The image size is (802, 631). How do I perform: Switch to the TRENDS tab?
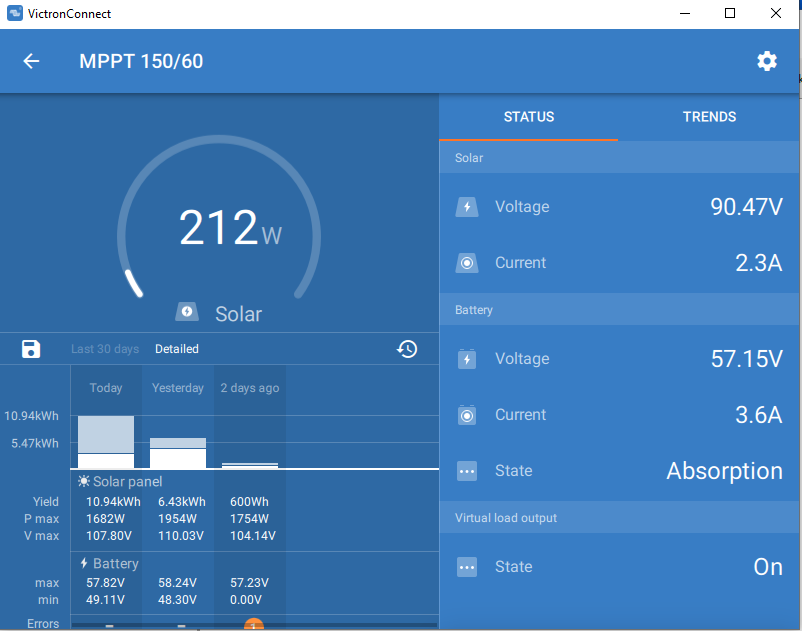[x=709, y=117]
